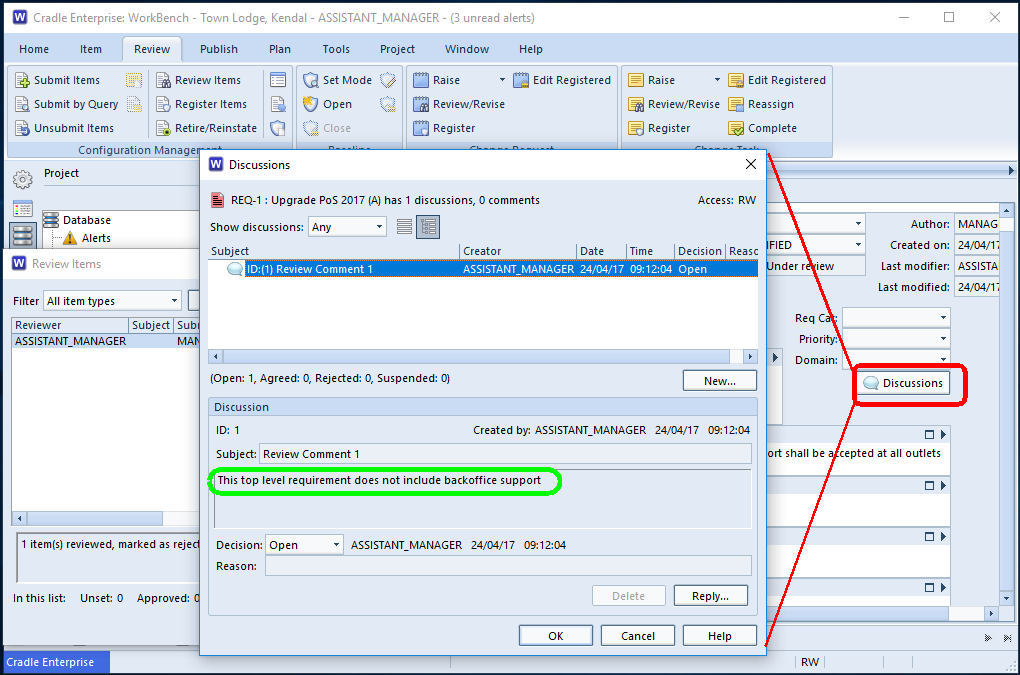Click the Creator column header in Discussions
This screenshot has height=675, width=1020.
click(x=518, y=251)
